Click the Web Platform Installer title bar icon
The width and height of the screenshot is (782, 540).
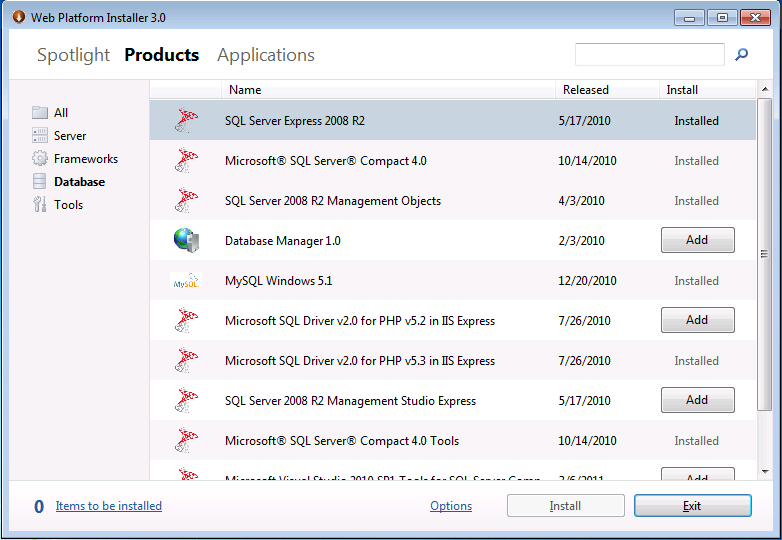point(19,17)
